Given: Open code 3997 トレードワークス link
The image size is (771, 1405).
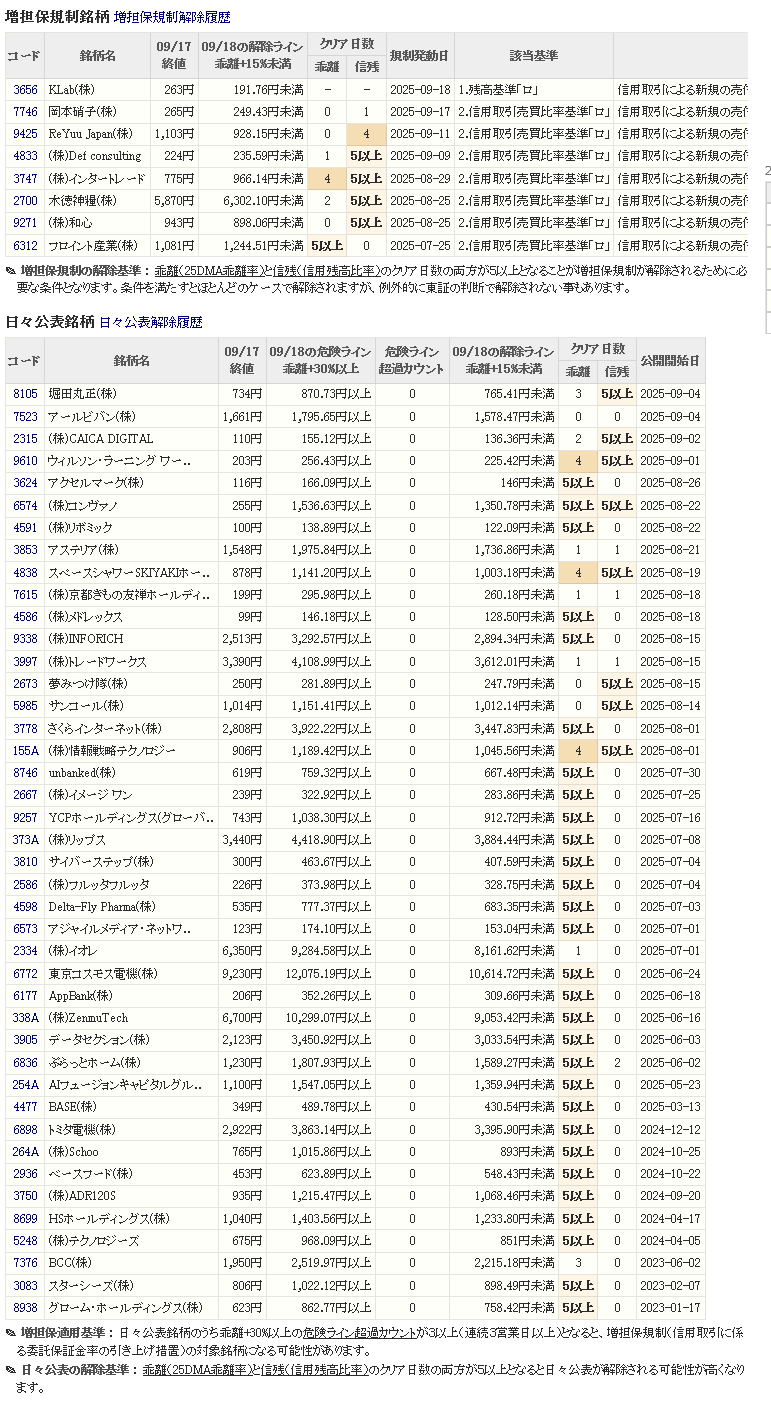Looking at the screenshot, I should [x=25, y=661].
